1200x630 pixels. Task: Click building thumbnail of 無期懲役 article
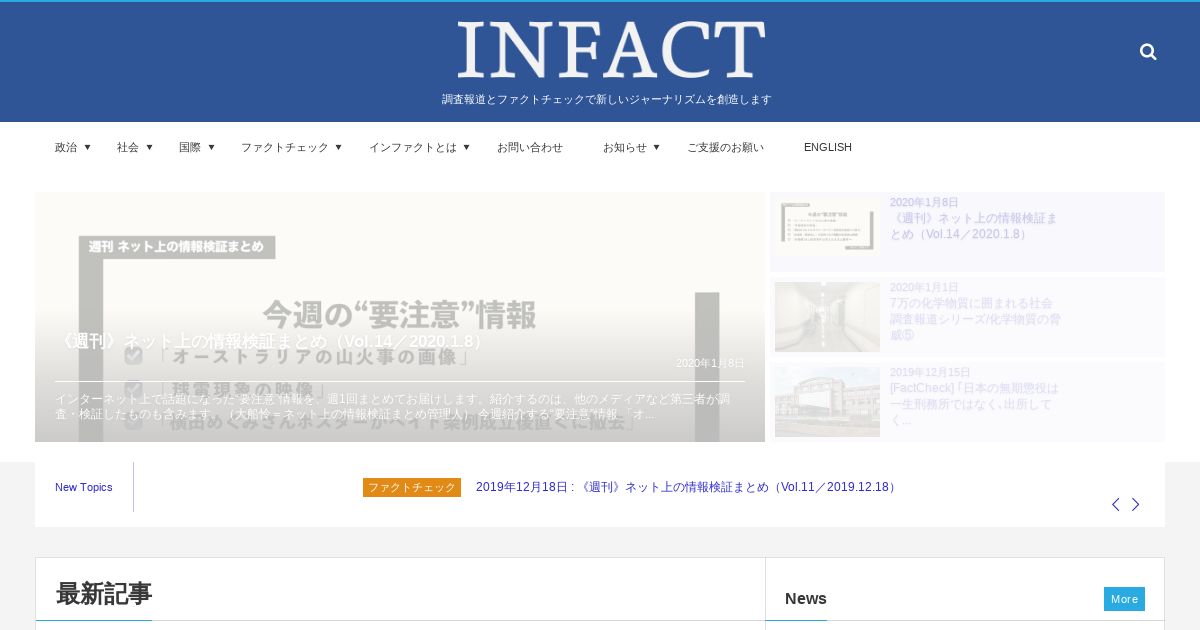click(x=827, y=402)
